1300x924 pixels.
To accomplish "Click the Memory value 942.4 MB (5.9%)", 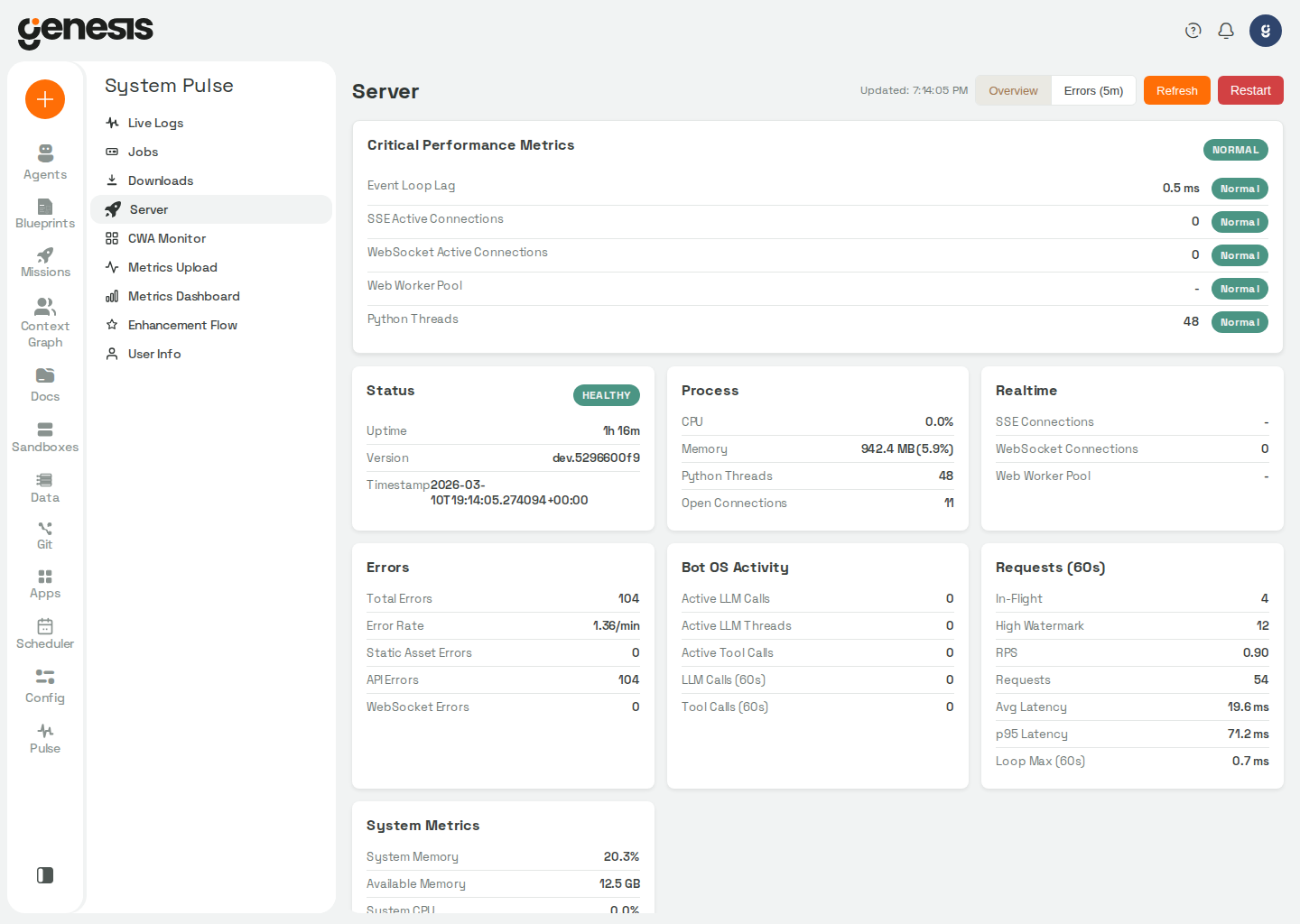I will 906,448.
